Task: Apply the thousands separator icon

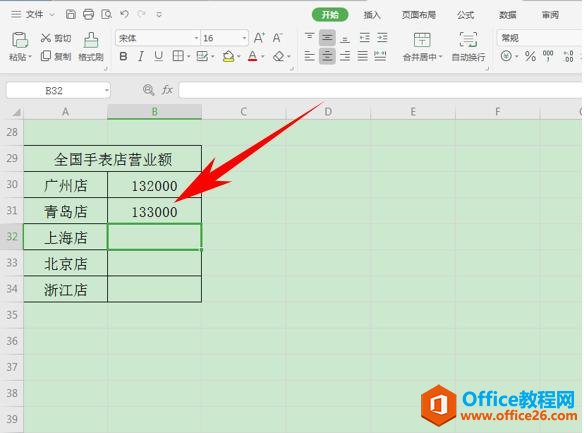Action: pos(548,56)
